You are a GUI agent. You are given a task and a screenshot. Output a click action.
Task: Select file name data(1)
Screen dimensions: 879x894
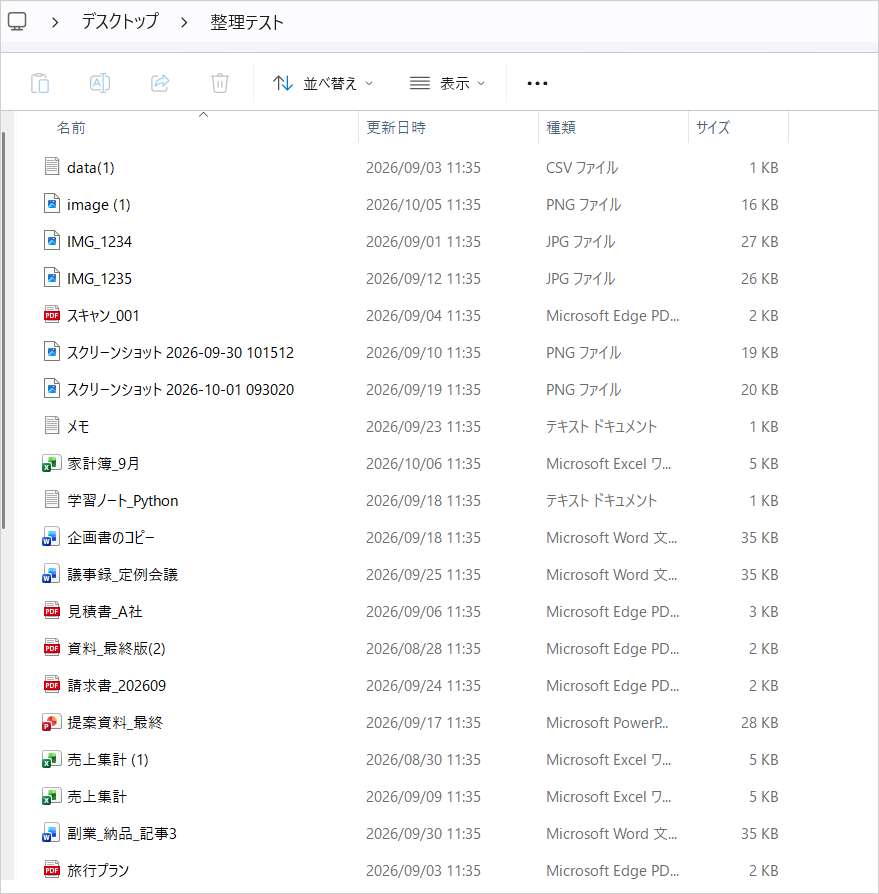coord(91,168)
